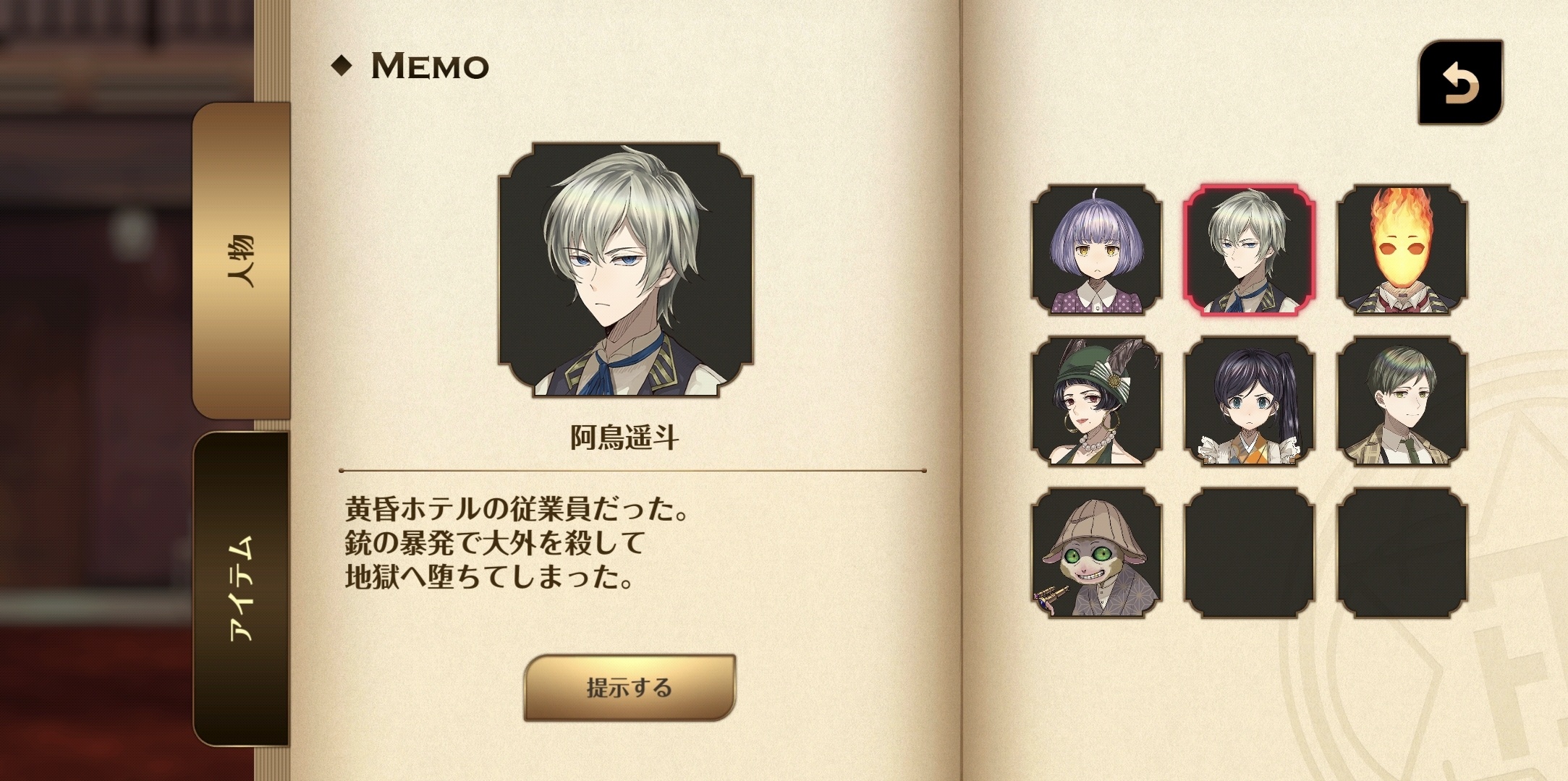Image resolution: width=1568 pixels, height=781 pixels.
Task: Select the purple-haired girl portrait
Action: (1097, 249)
